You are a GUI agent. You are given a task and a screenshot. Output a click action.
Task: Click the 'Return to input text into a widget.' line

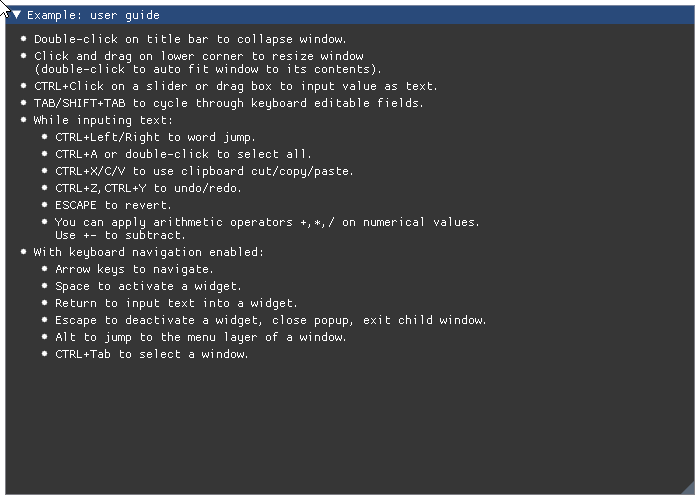(x=176, y=303)
